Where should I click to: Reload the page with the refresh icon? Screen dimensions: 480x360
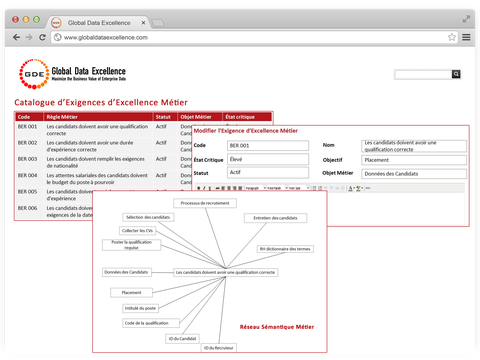pyautogui.click(x=42, y=37)
